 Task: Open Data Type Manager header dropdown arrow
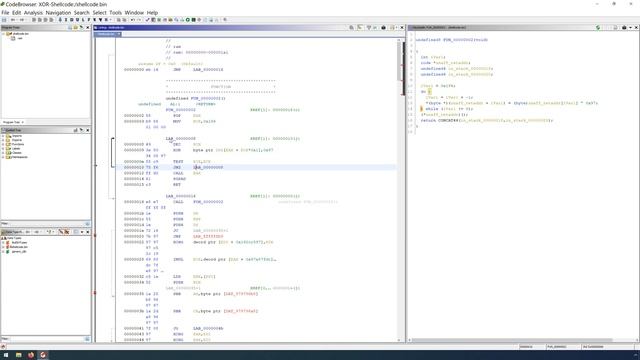coord(82,232)
